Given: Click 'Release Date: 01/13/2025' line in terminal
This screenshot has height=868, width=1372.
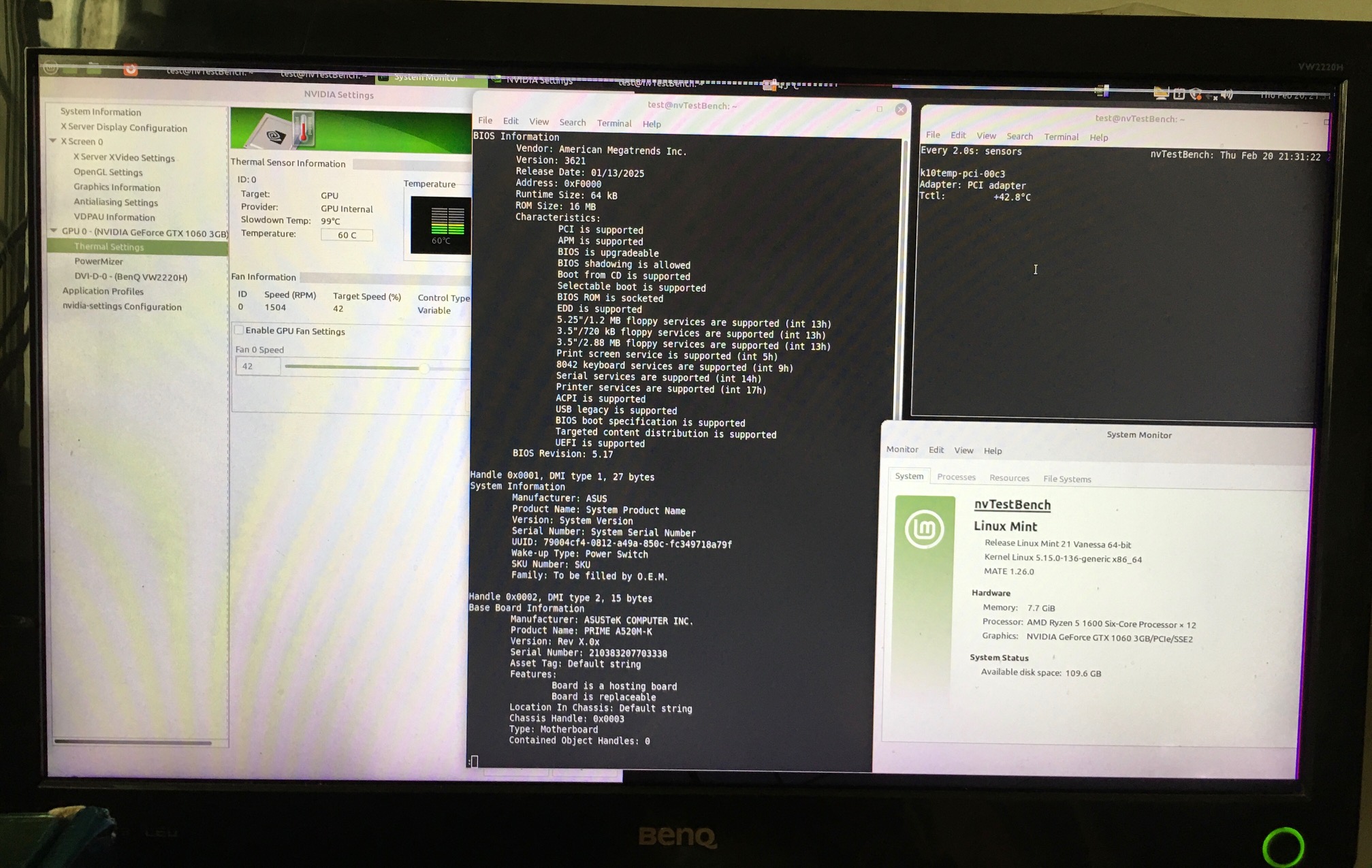Looking at the screenshot, I should click(x=579, y=173).
